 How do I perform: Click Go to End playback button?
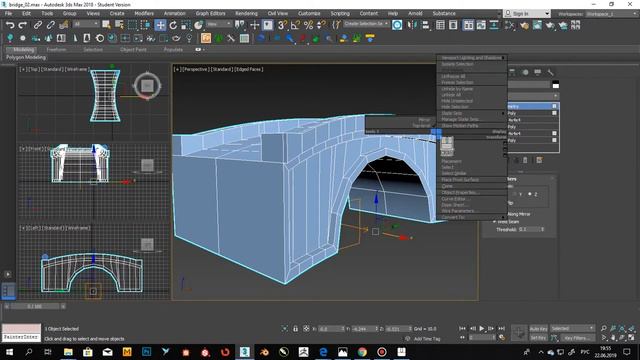pos(502,329)
